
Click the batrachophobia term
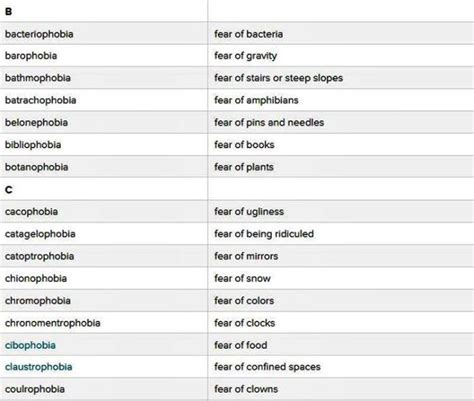41,100
